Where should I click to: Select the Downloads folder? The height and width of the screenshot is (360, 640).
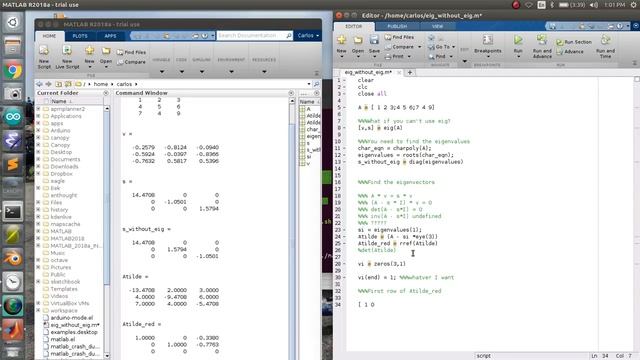point(64,167)
